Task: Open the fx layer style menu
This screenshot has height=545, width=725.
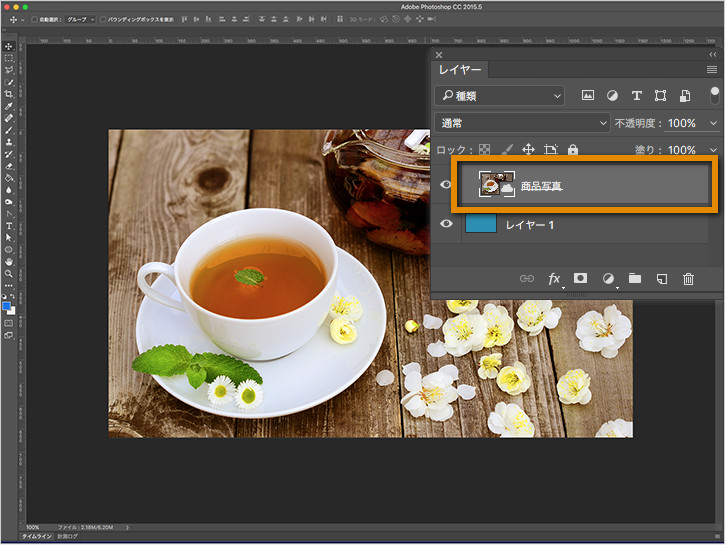Action: 554,279
